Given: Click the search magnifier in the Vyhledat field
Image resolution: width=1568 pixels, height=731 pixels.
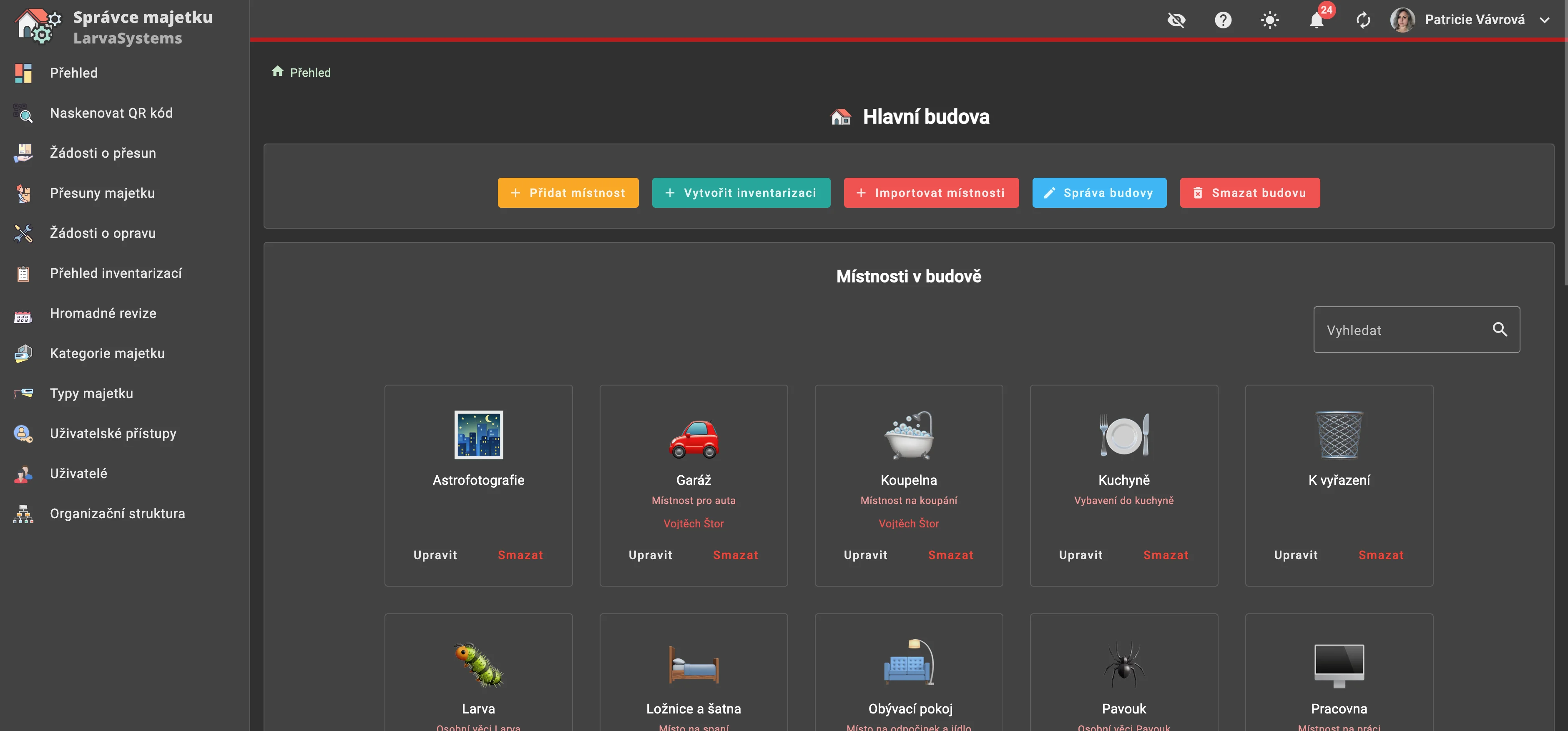Looking at the screenshot, I should (1500, 330).
